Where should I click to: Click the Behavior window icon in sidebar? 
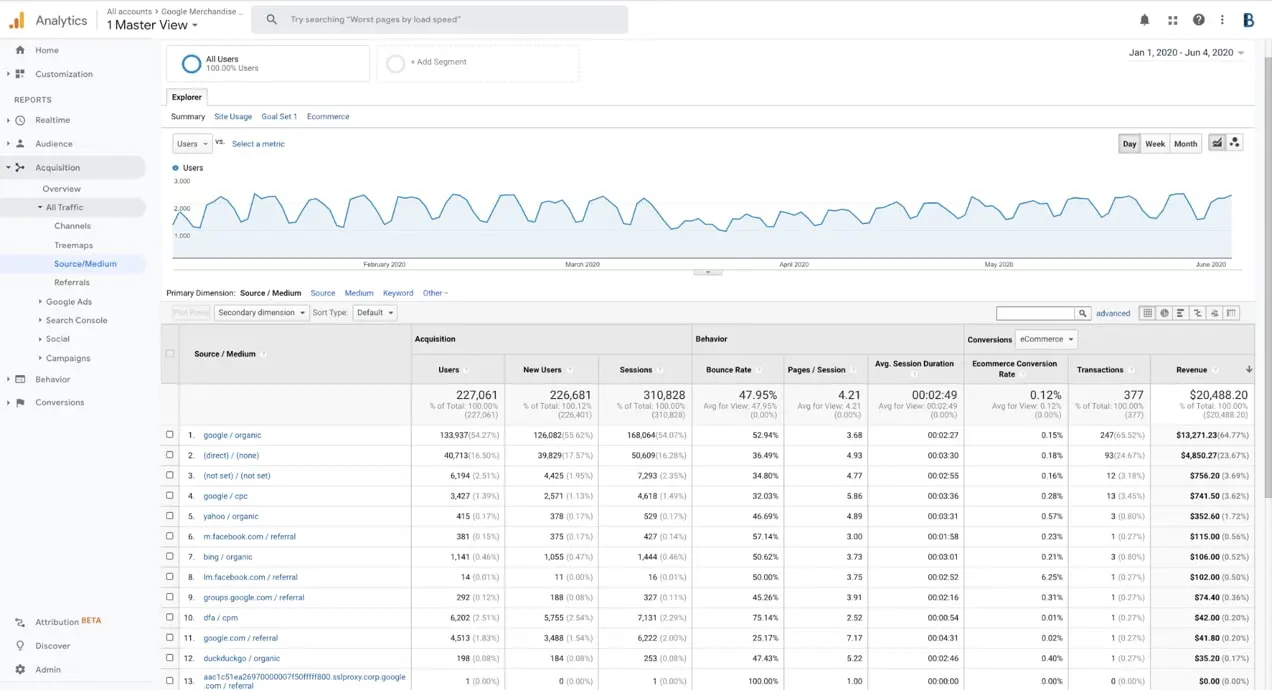coord(20,380)
